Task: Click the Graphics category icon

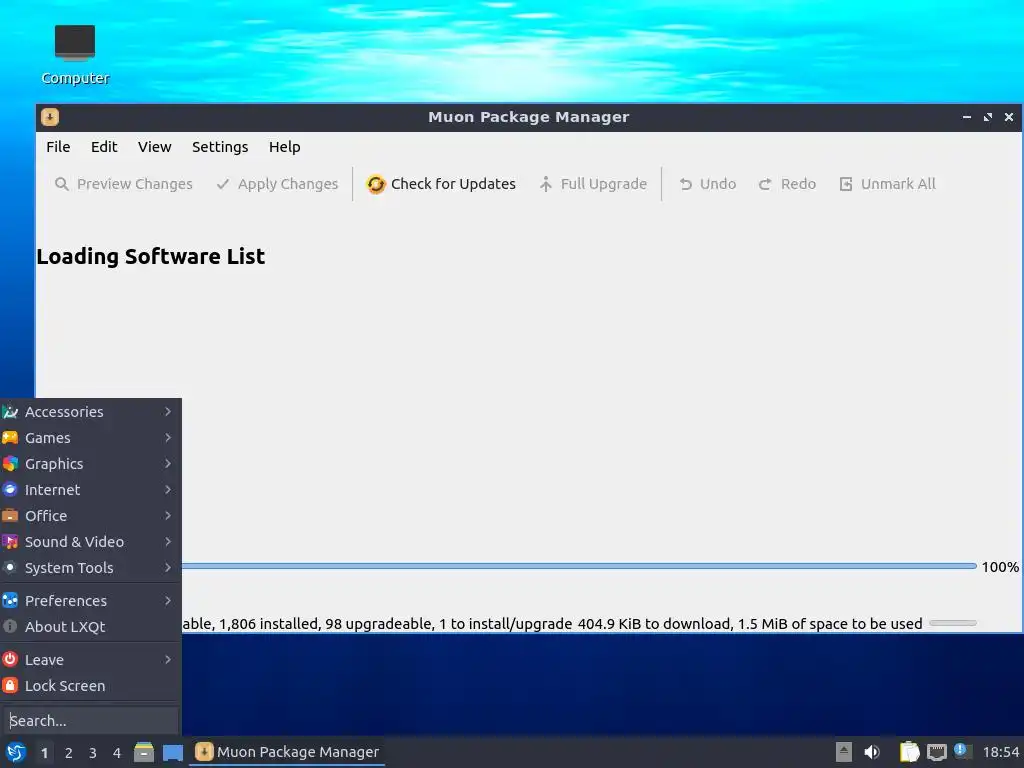Action: point(10,464)
